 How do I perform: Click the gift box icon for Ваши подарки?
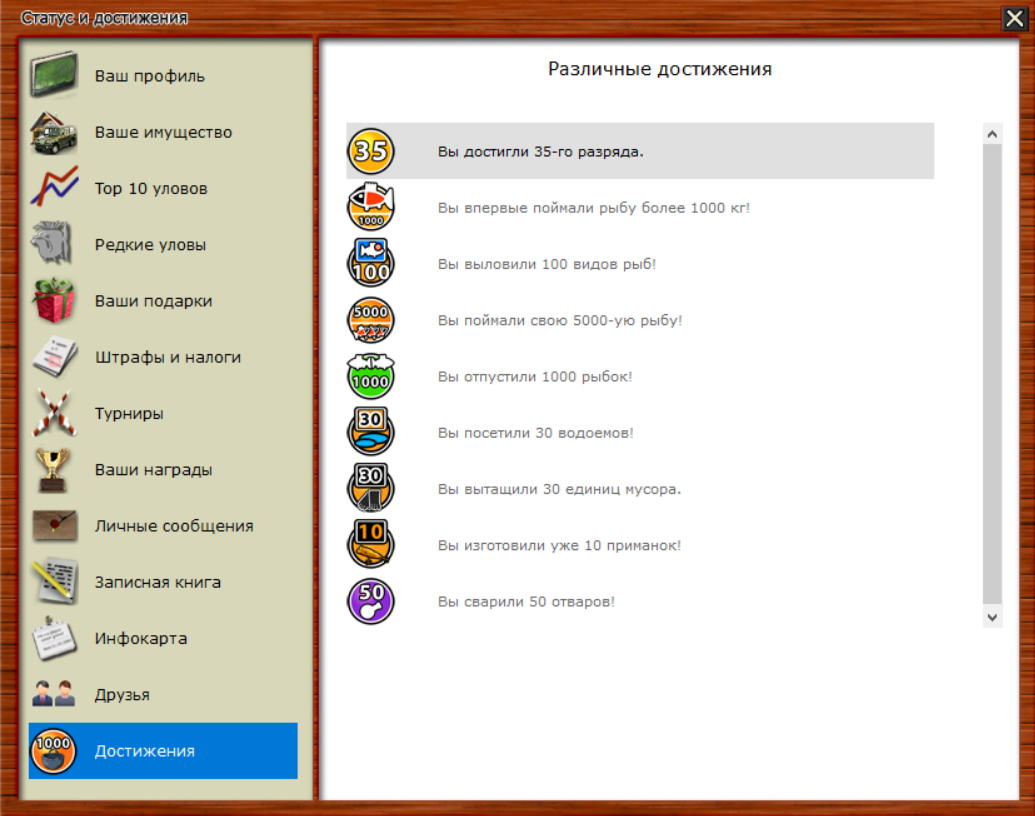coord(54,301)
